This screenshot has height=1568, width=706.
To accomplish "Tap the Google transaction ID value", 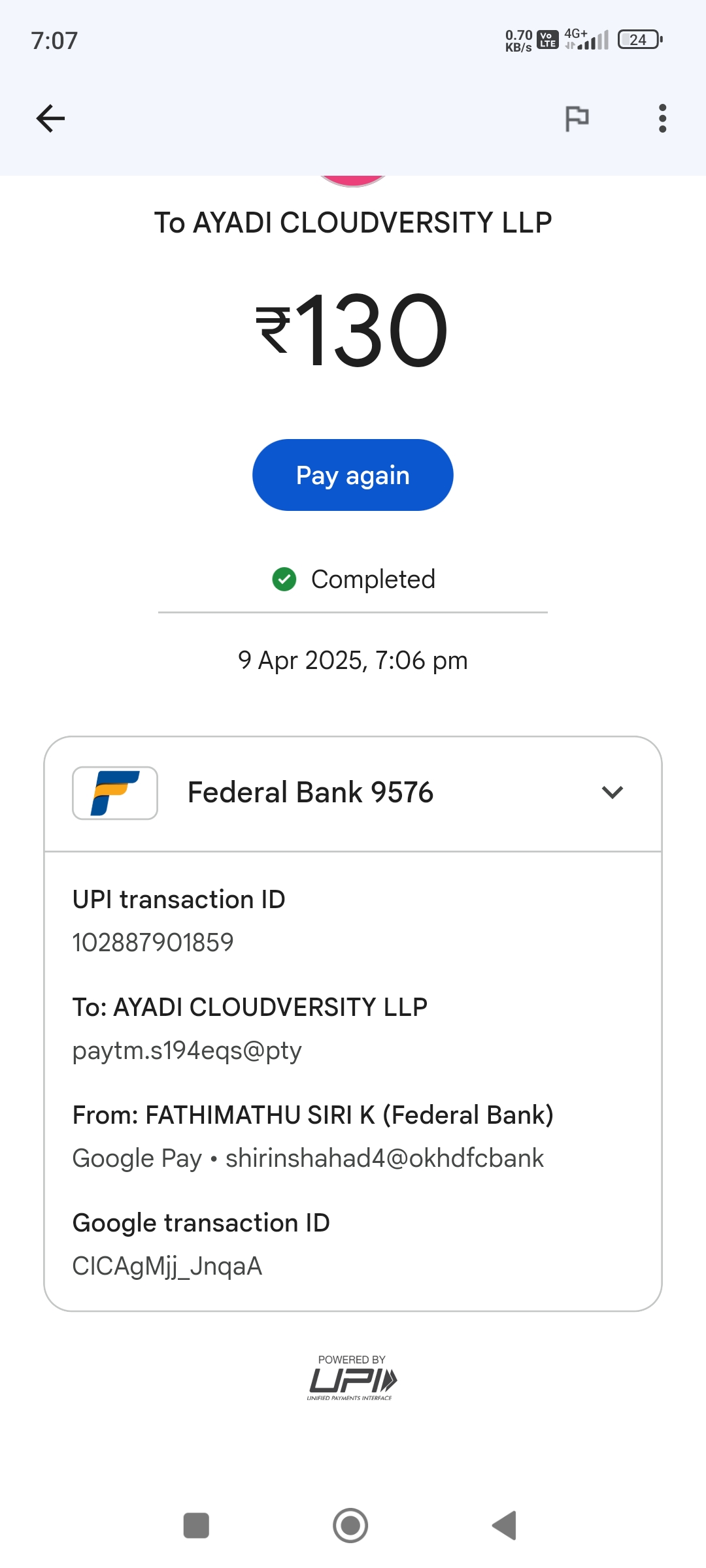I will [167, 1266].
